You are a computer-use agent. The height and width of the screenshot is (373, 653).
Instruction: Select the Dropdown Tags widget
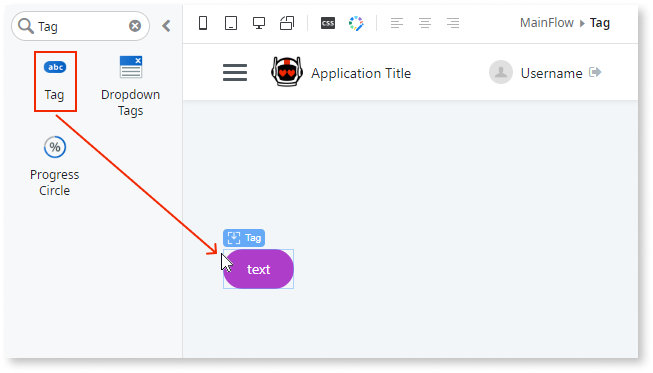pyautogui.click(x=130, y=86)
